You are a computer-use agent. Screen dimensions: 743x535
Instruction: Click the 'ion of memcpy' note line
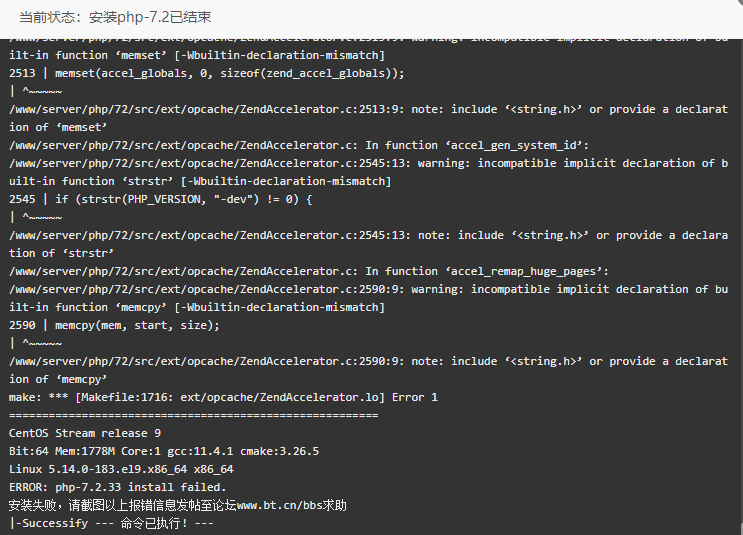pyautogui.click(x=58, y=379)
